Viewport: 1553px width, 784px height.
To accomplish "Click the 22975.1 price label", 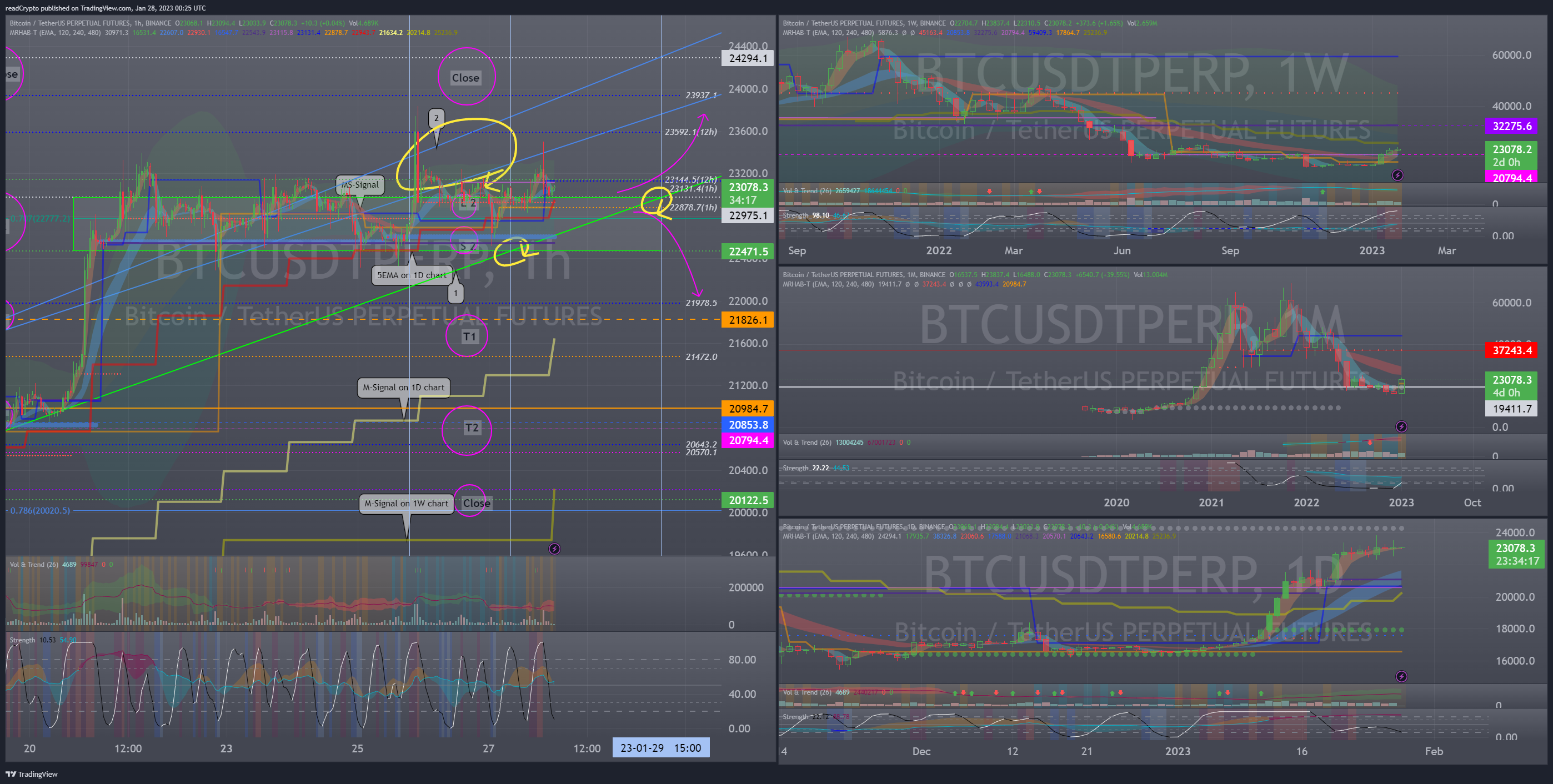I will [748, 215].
